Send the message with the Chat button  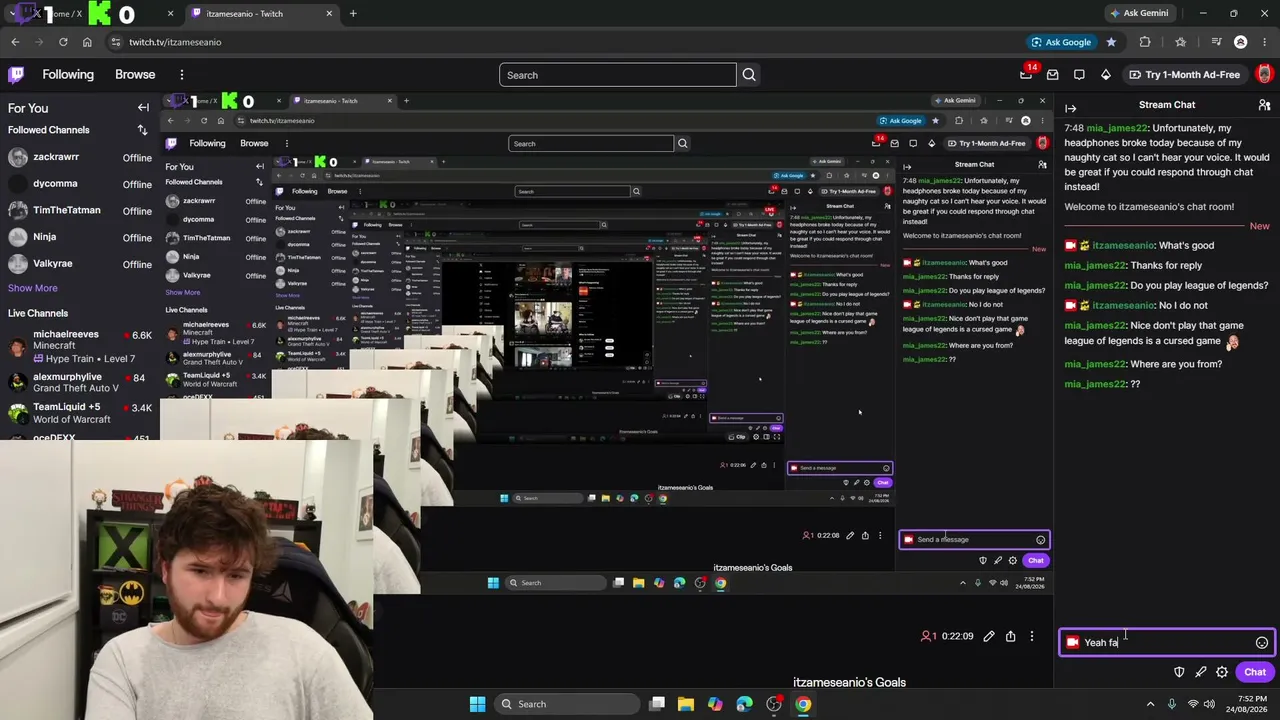pyautogui.click(x=1255, y=672)
